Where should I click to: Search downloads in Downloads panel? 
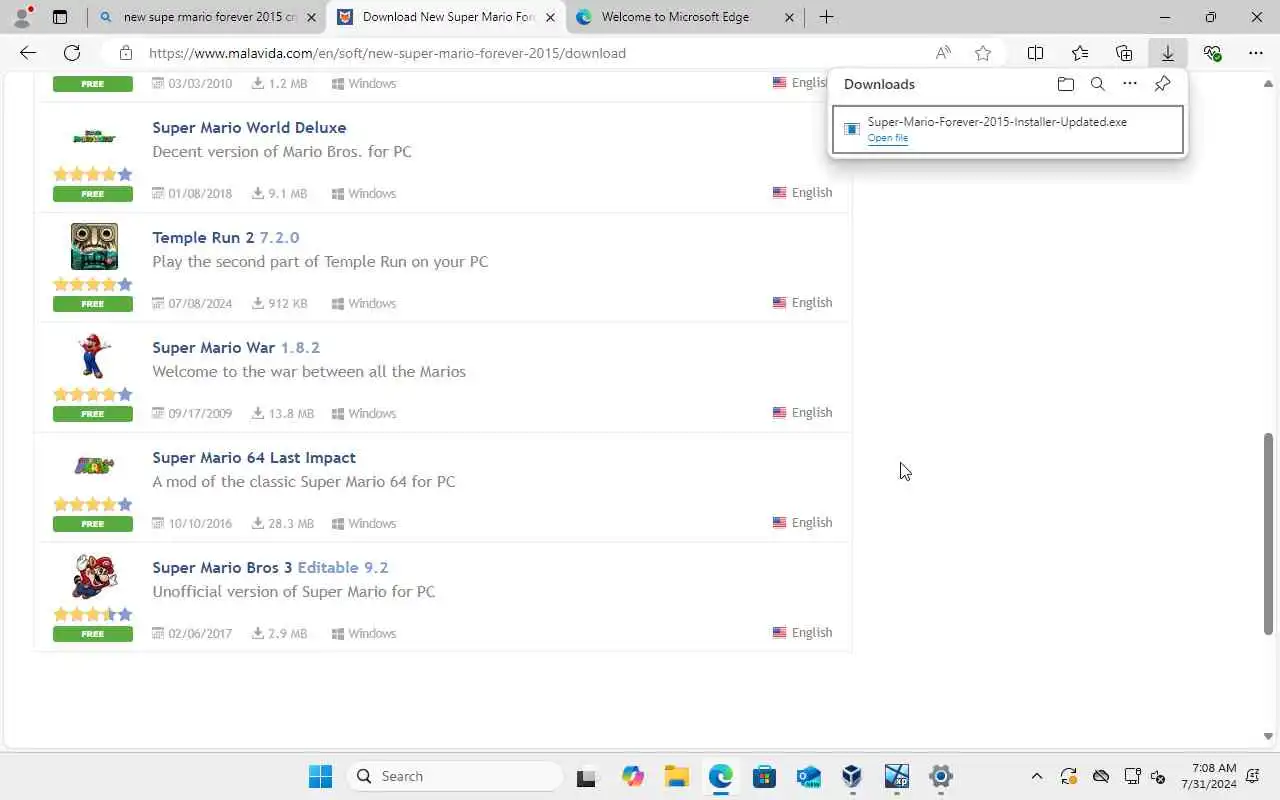point(1098,84)
